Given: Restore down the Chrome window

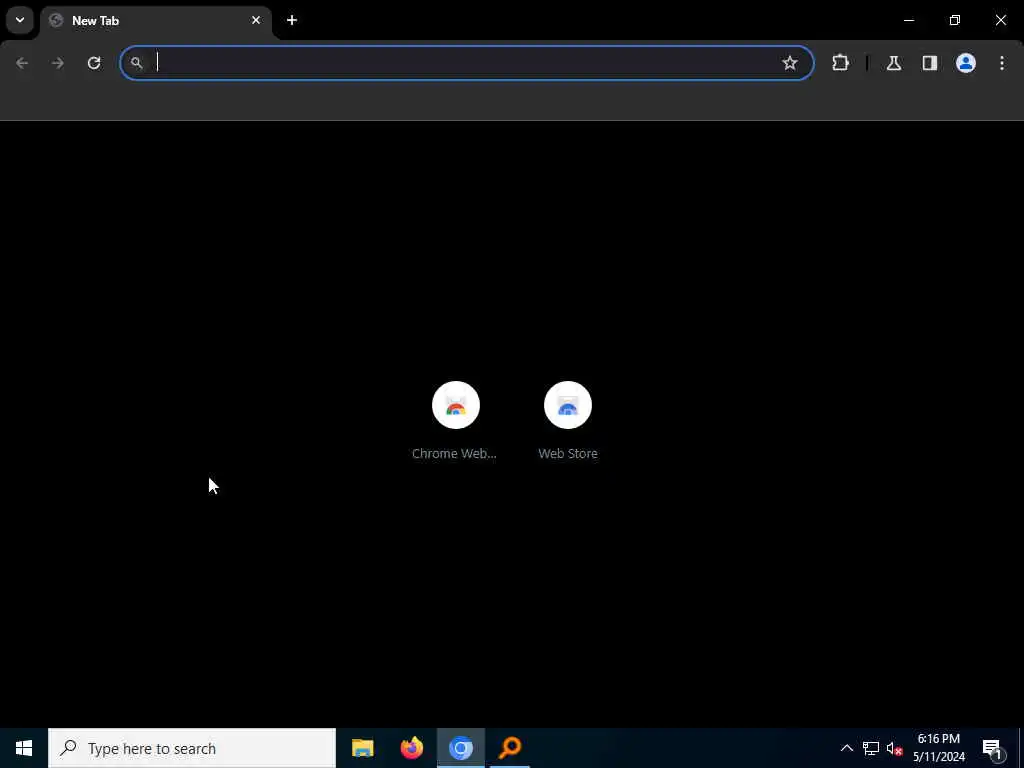Looking at the screenshot, I should tap(955, 20).
